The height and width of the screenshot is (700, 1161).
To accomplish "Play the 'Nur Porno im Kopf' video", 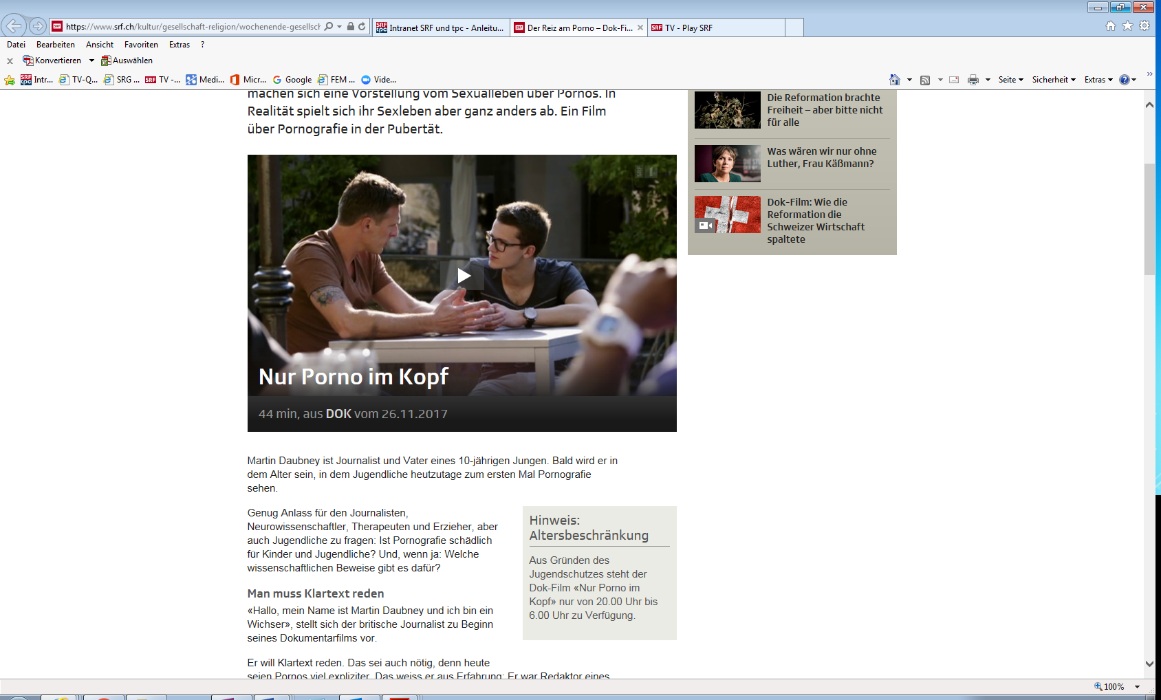I will [x=462, y=276].
